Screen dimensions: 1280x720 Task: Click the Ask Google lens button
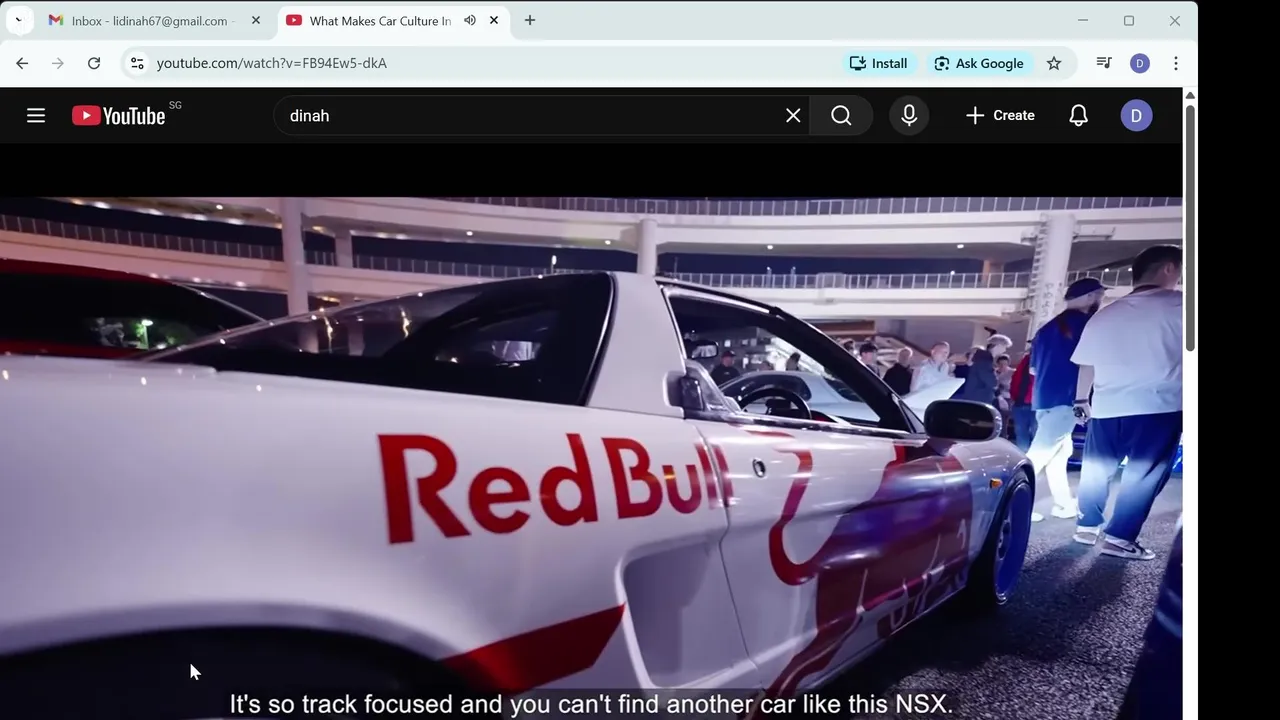coord(978,63)
